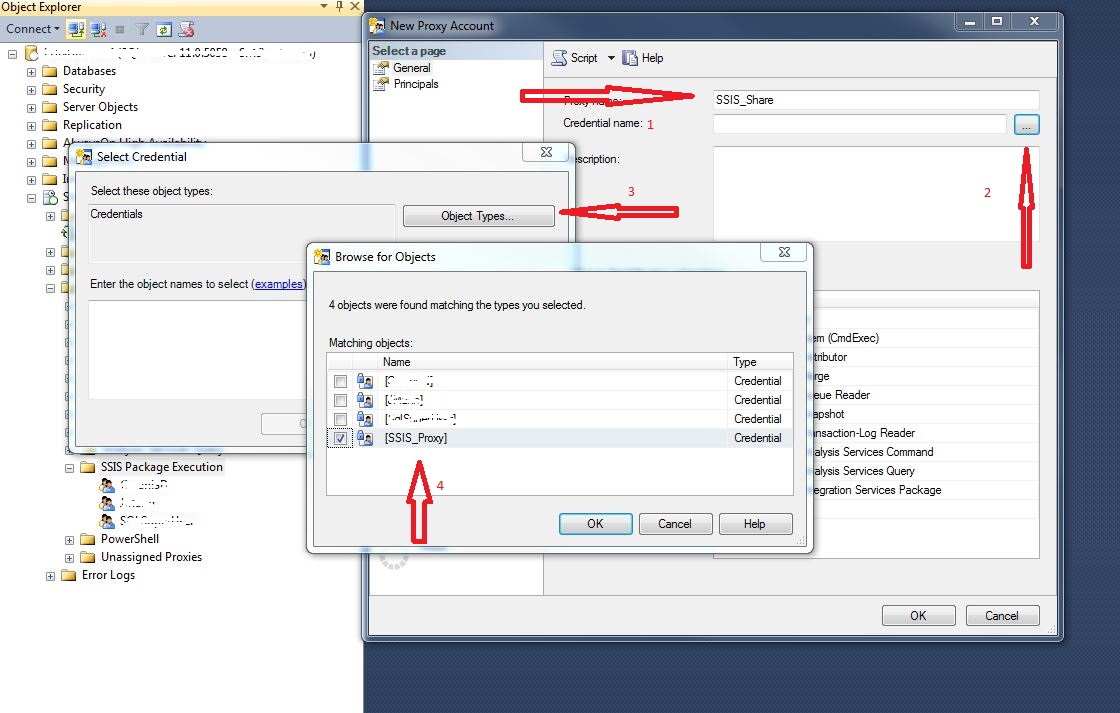Click the Help toolbar button

[642, 58]
